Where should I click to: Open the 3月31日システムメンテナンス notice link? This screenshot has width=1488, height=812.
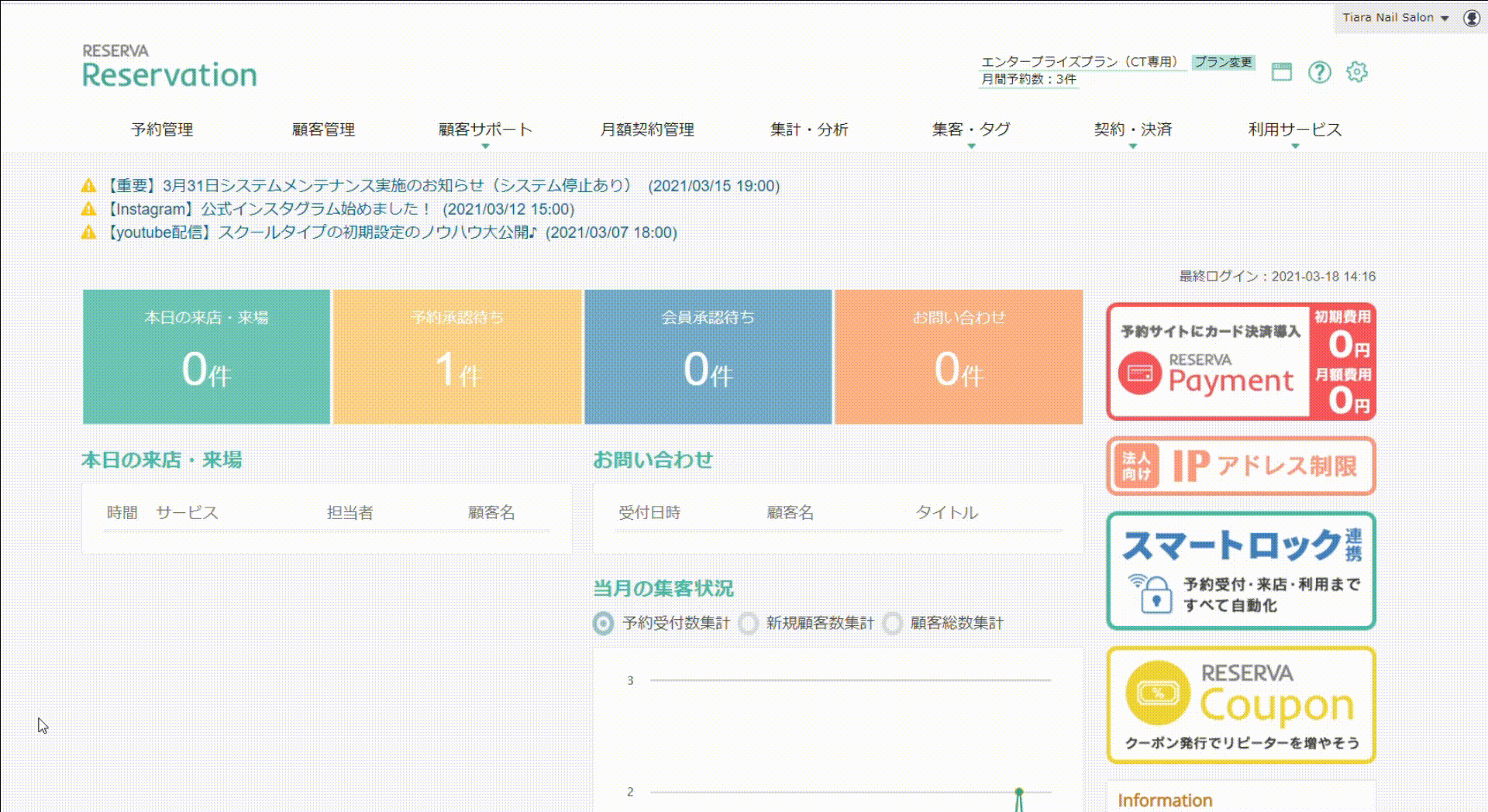point(442,186)
